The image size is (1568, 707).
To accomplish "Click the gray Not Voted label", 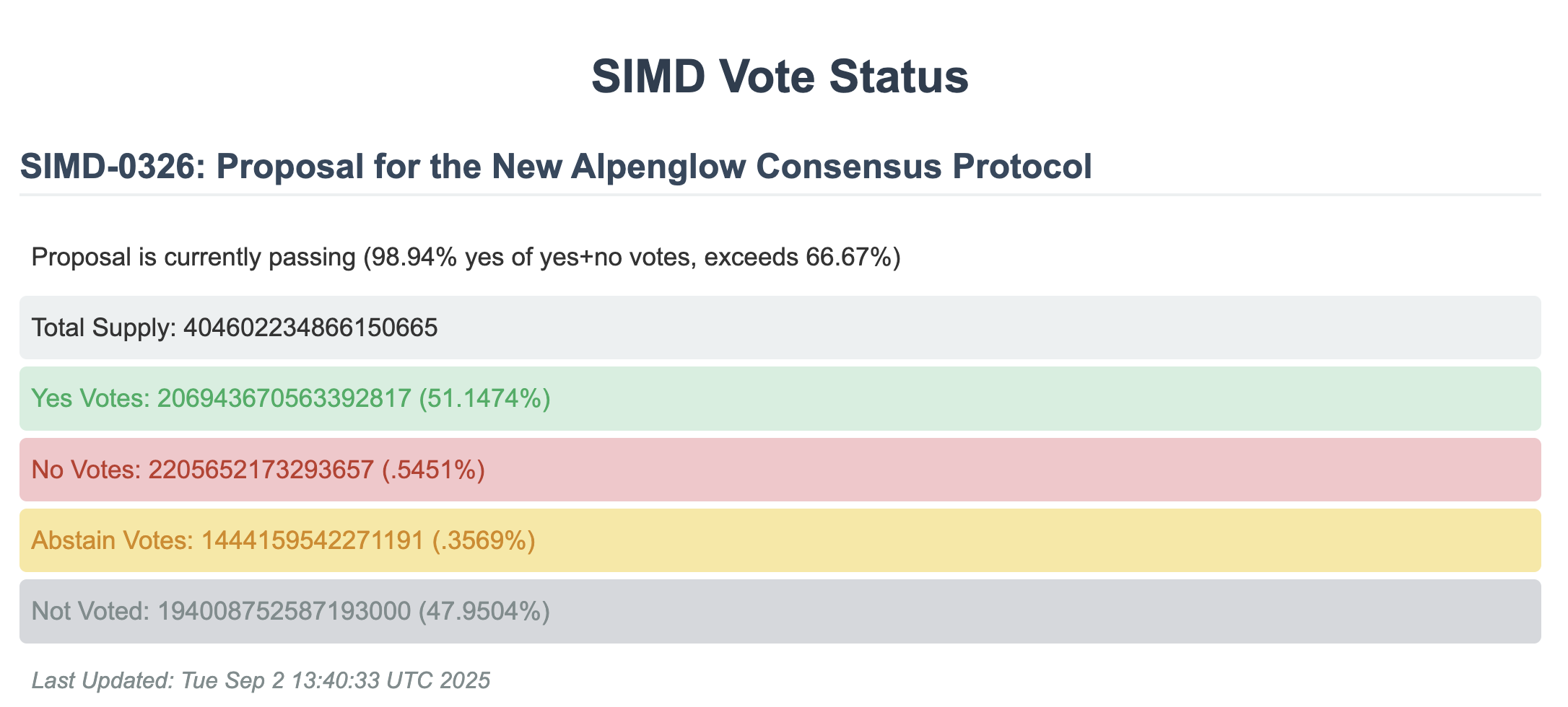I will point(90,611).
